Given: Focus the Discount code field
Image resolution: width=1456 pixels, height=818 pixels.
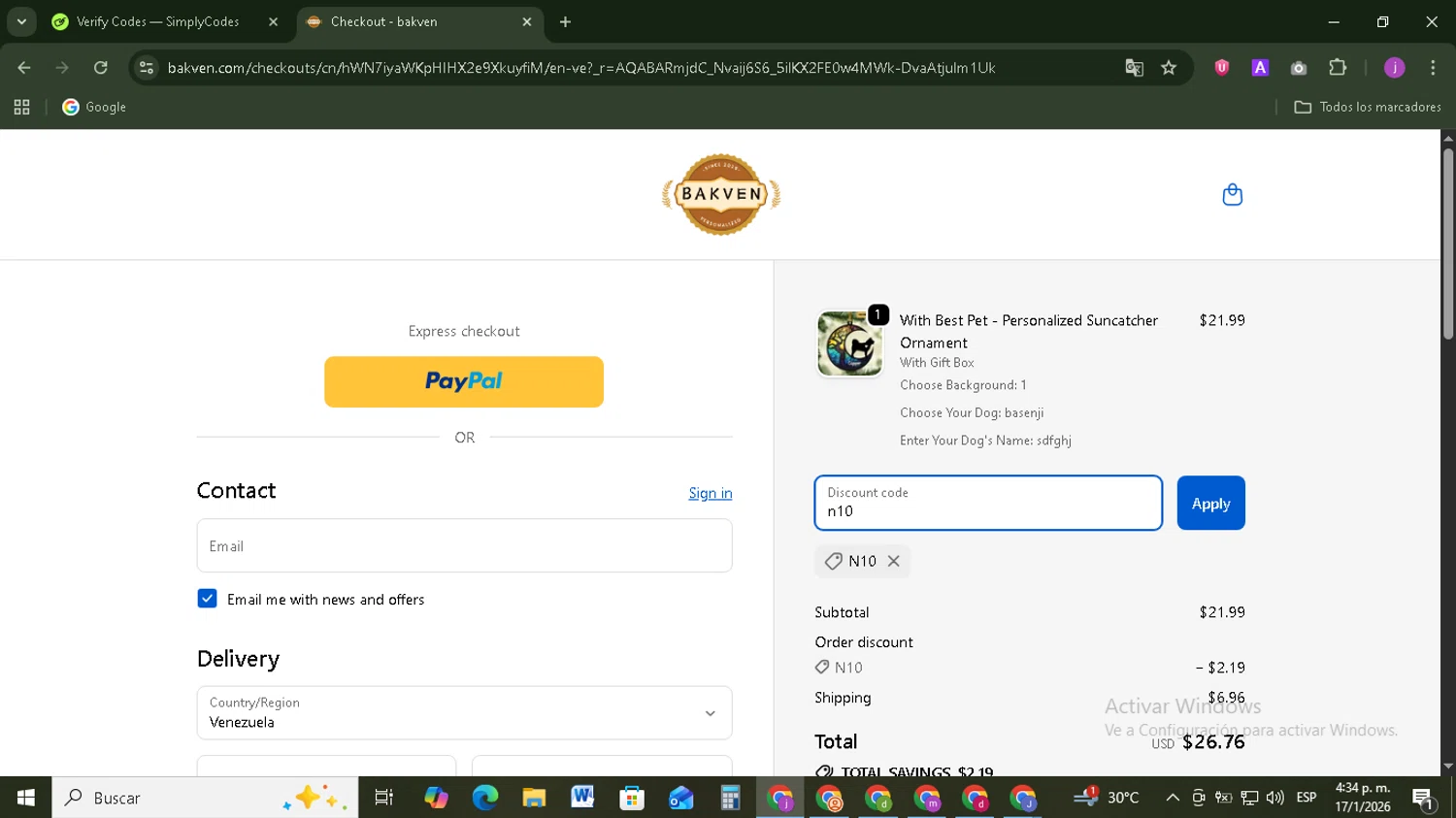Looking at the screenshot, I should point(988,503).
